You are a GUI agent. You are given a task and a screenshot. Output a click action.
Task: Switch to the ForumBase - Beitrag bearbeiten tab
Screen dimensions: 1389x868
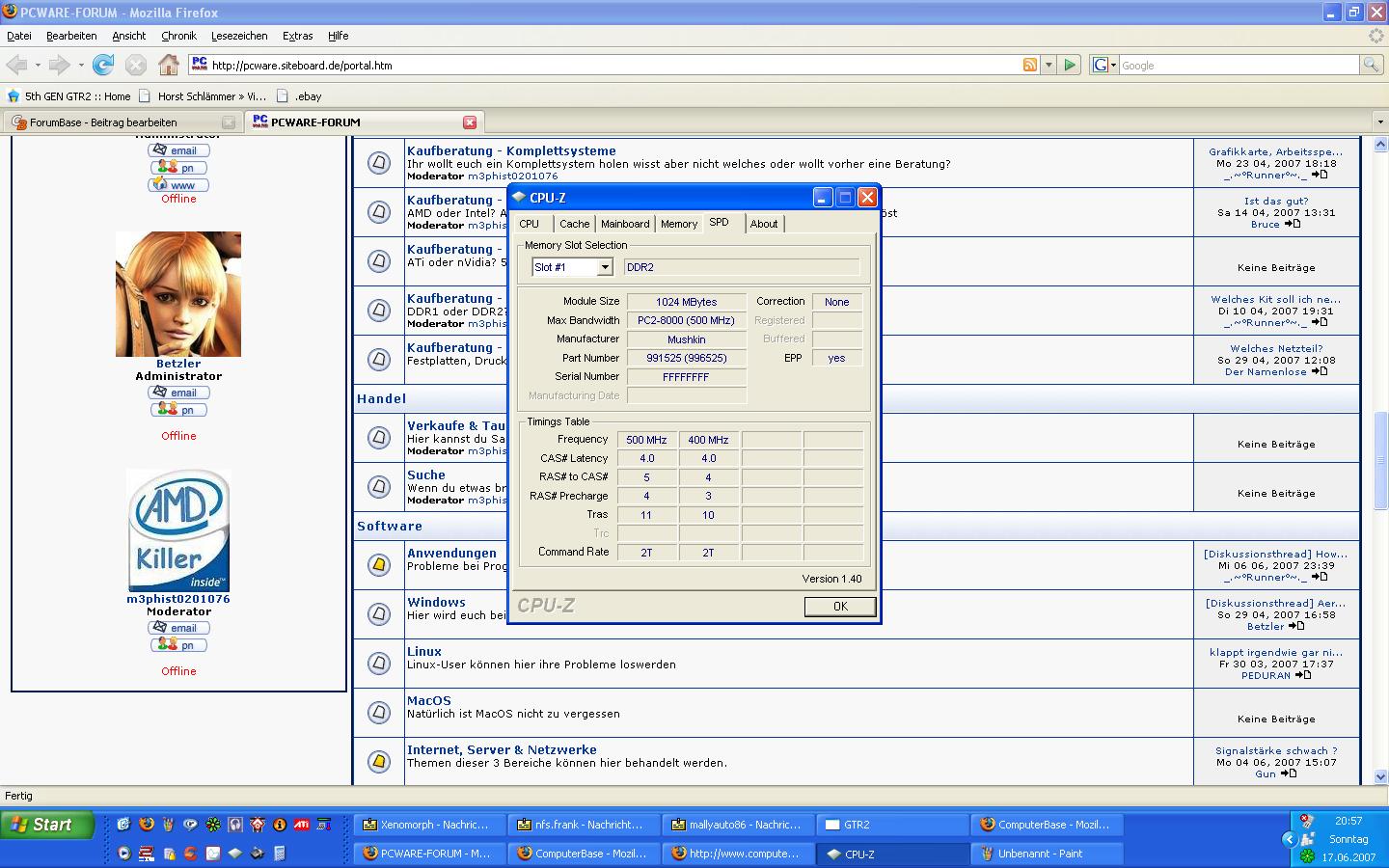(123, 122)
